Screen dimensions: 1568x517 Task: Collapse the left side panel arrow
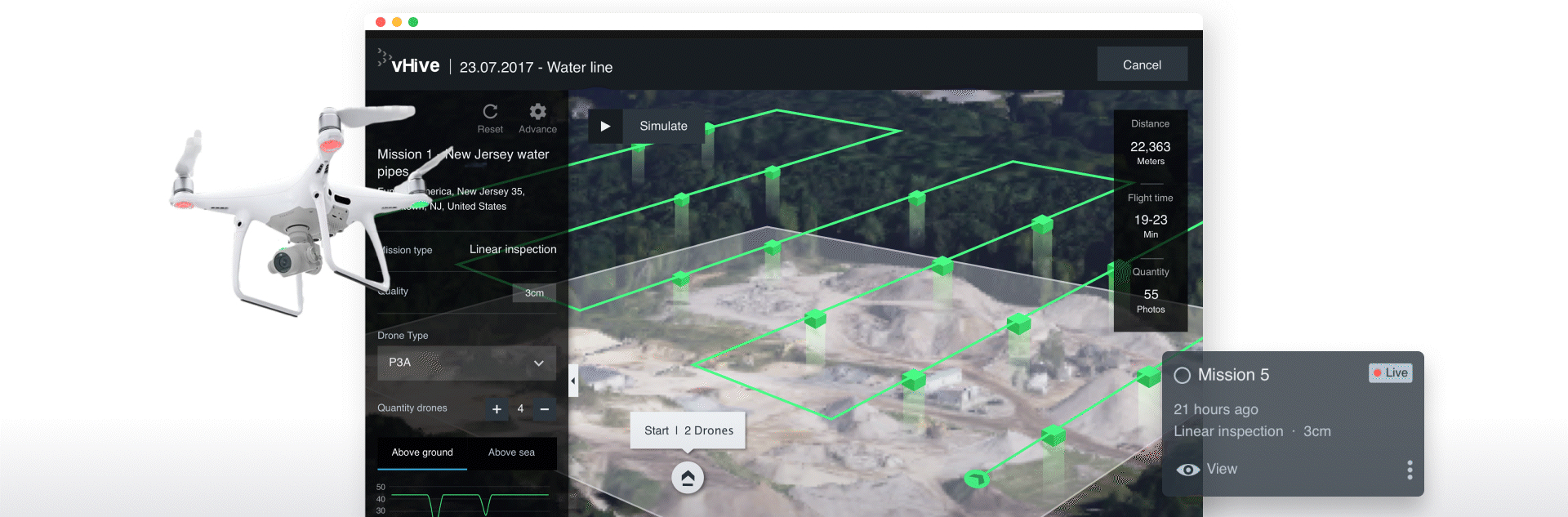(x=573, y=381)
